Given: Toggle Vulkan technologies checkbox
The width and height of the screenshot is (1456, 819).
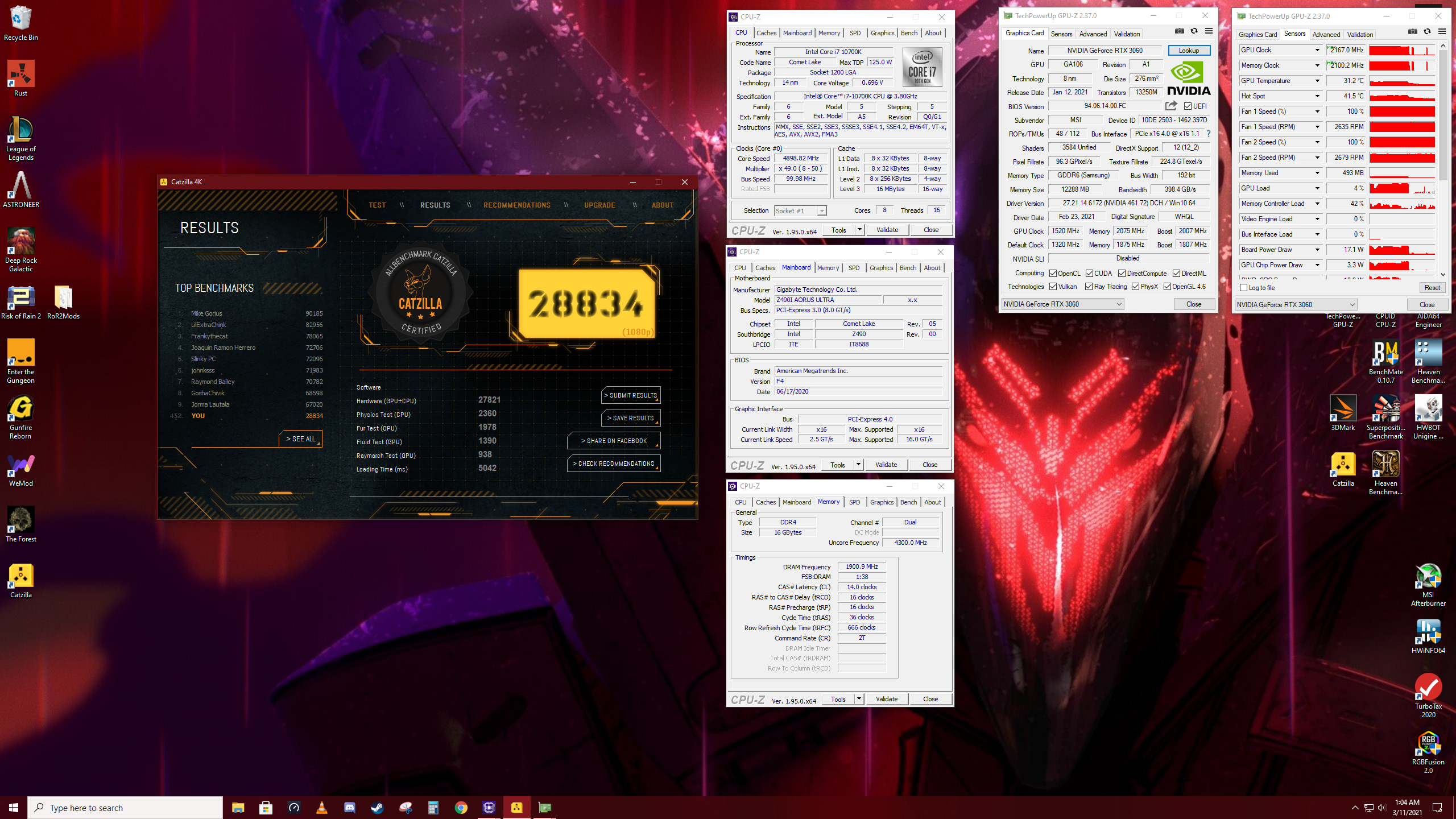Looking at the screenshot, I should 1053,287.
